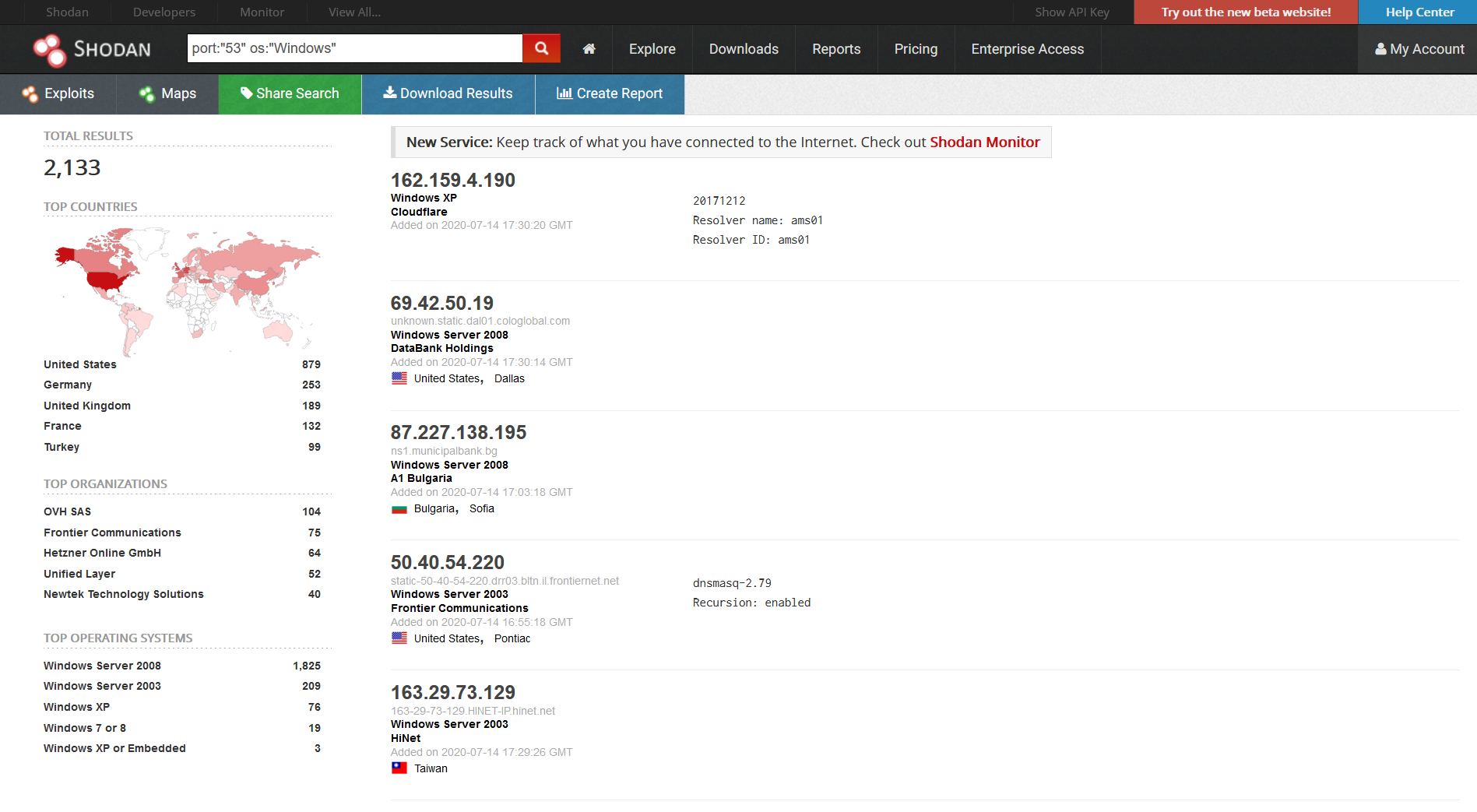The height and width of the screenshot is (812, 1477).
Task: Click the Dallas city link
Action: (x=509, y=378)
